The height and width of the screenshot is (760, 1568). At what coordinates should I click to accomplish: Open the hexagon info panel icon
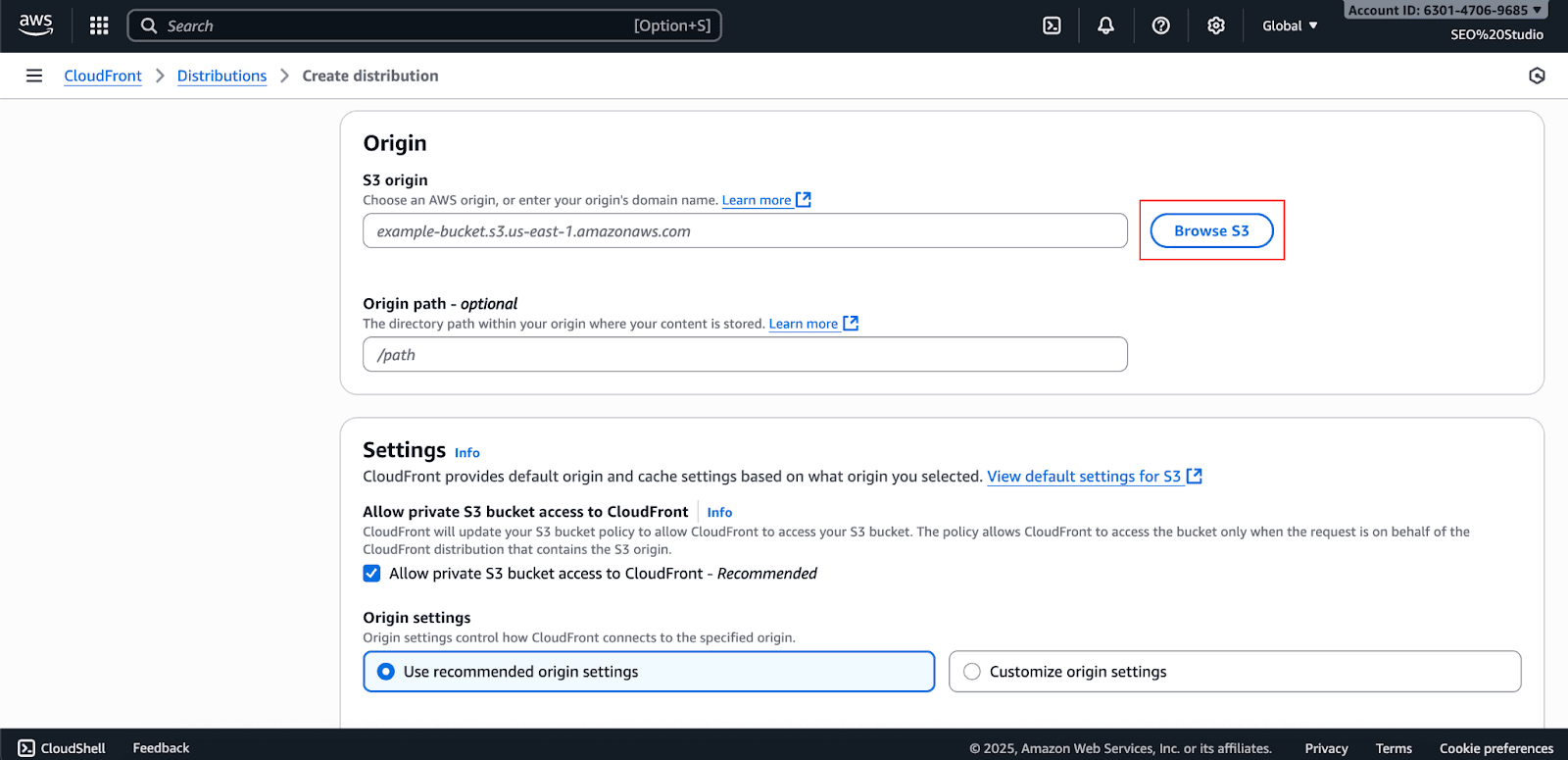tap(1537, 76)
